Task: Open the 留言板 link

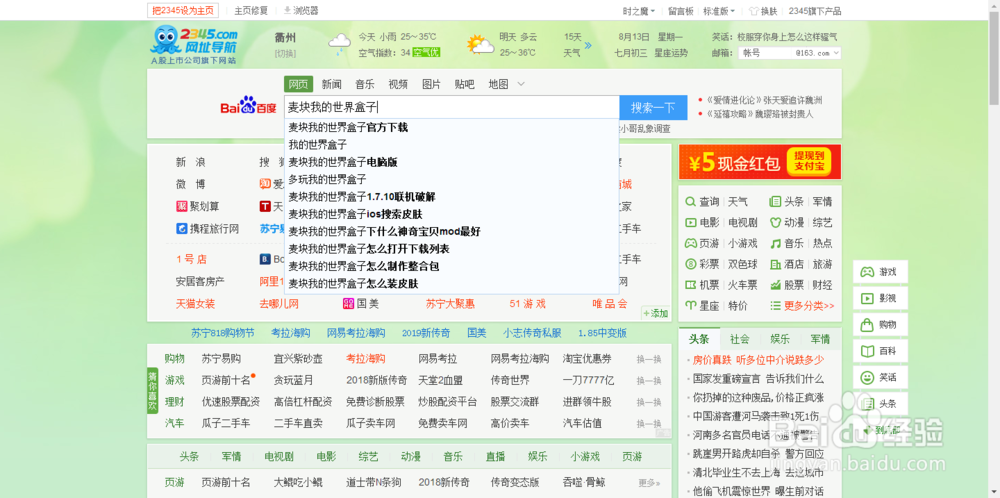Action: [681, 11]
